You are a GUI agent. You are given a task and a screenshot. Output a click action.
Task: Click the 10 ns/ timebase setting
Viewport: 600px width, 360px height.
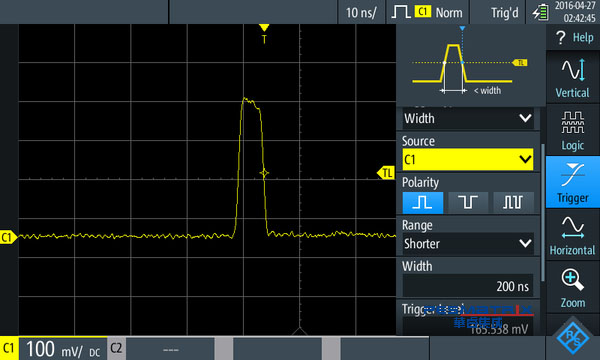[361, 12]
